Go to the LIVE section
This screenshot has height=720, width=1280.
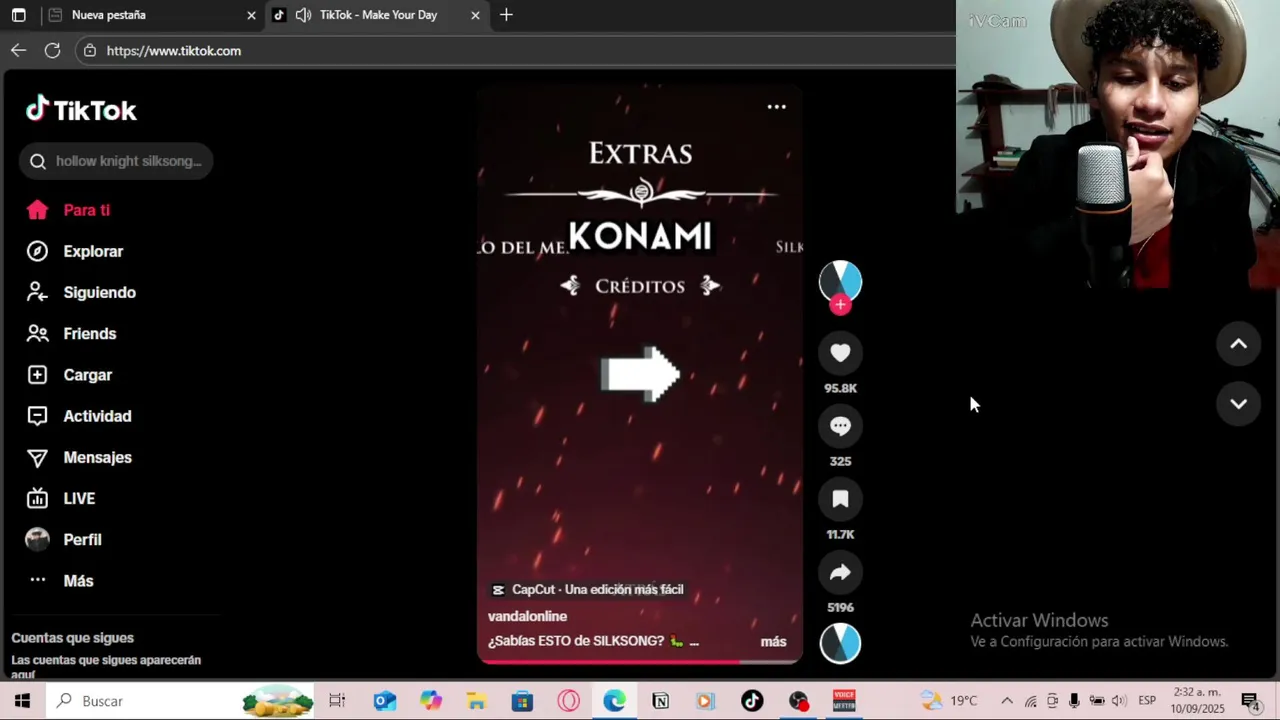79,498
